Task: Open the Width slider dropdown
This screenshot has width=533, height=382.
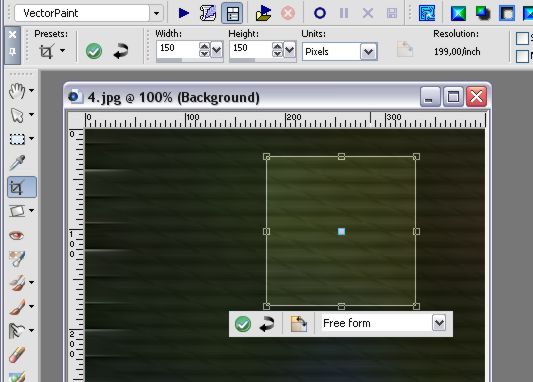Action: tap(217, 50)
